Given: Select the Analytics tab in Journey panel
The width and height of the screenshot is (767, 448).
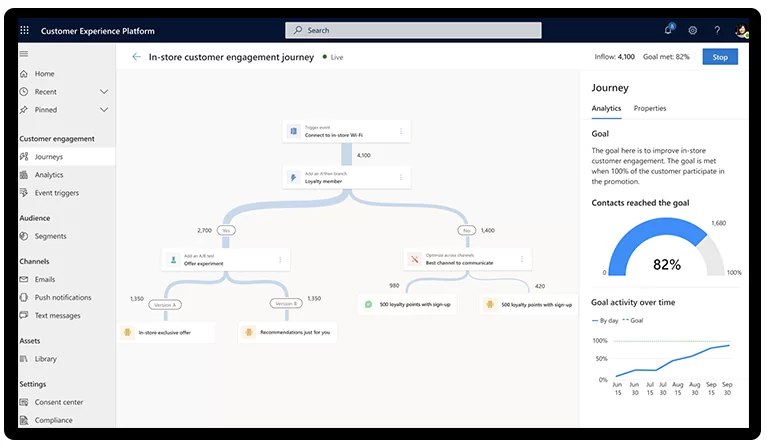Looking at the screenshot, I should pyautogui.click(x=606, y=108).
